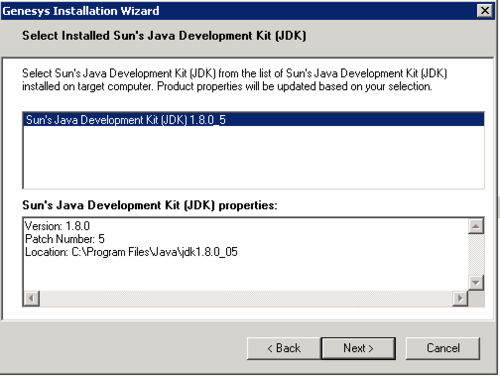The width and height of the screenshot is (500, 376).
Task: Click blank area below Location in properties
Action: point(246,275)
